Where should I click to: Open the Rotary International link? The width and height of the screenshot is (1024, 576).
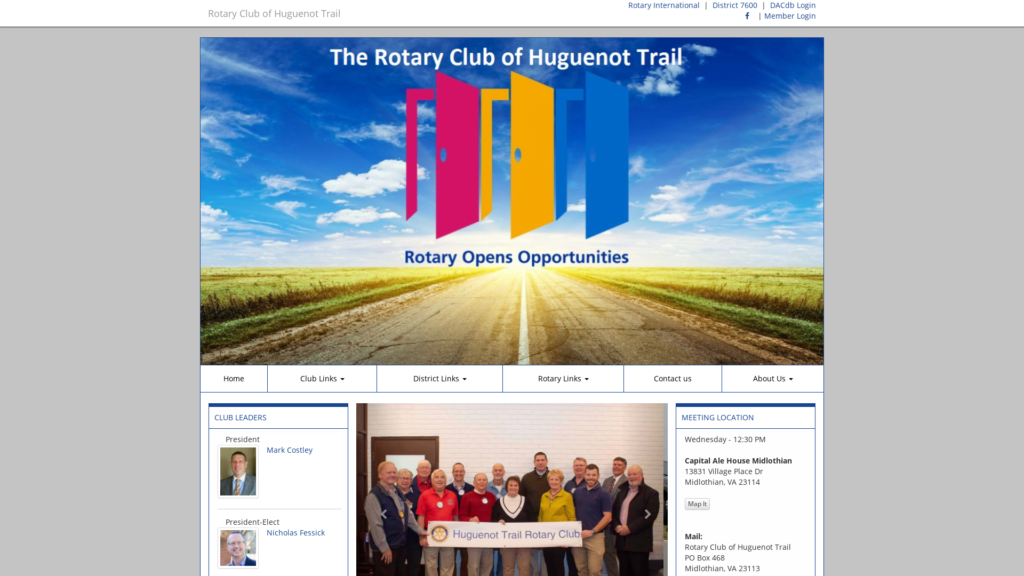(x=664, y=5)
